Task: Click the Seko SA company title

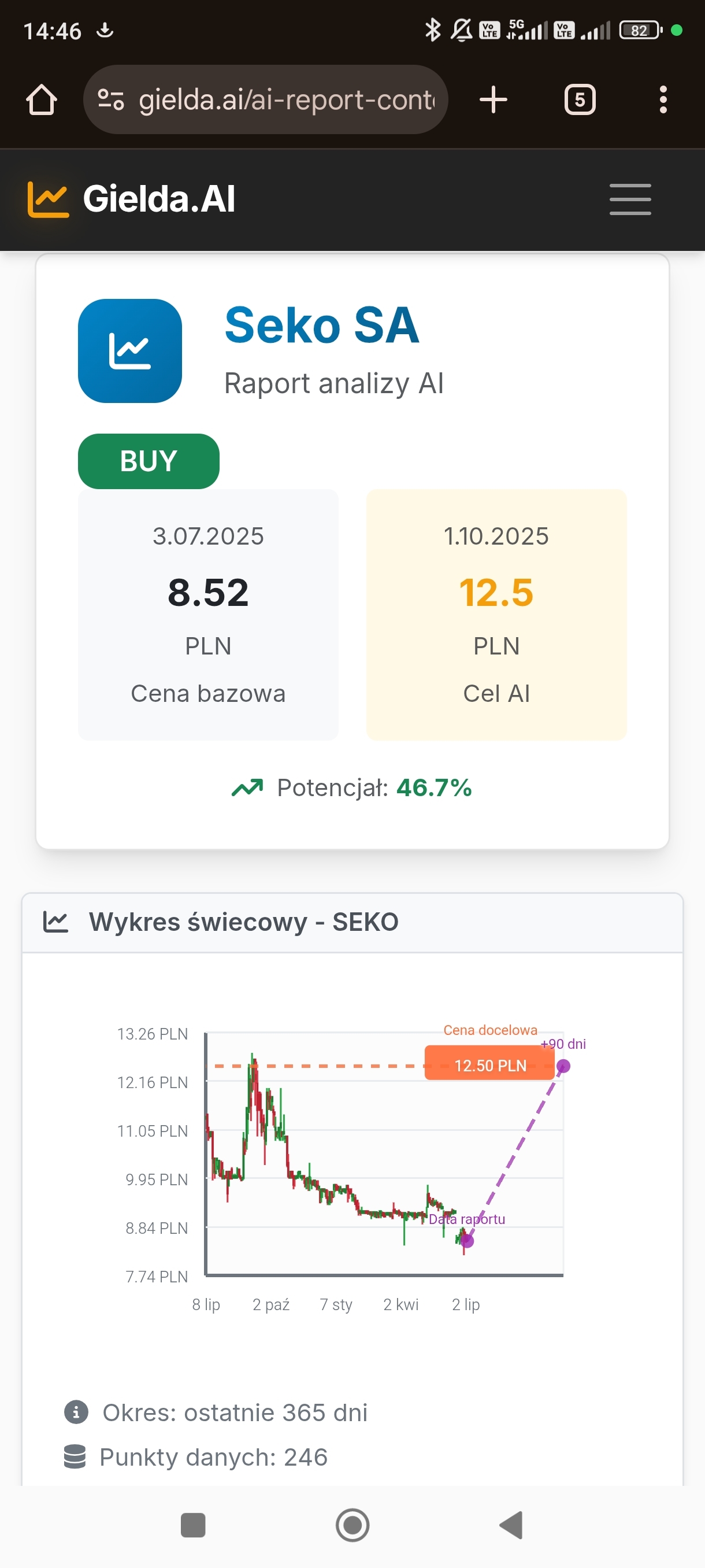Action: tap(321, 326)
